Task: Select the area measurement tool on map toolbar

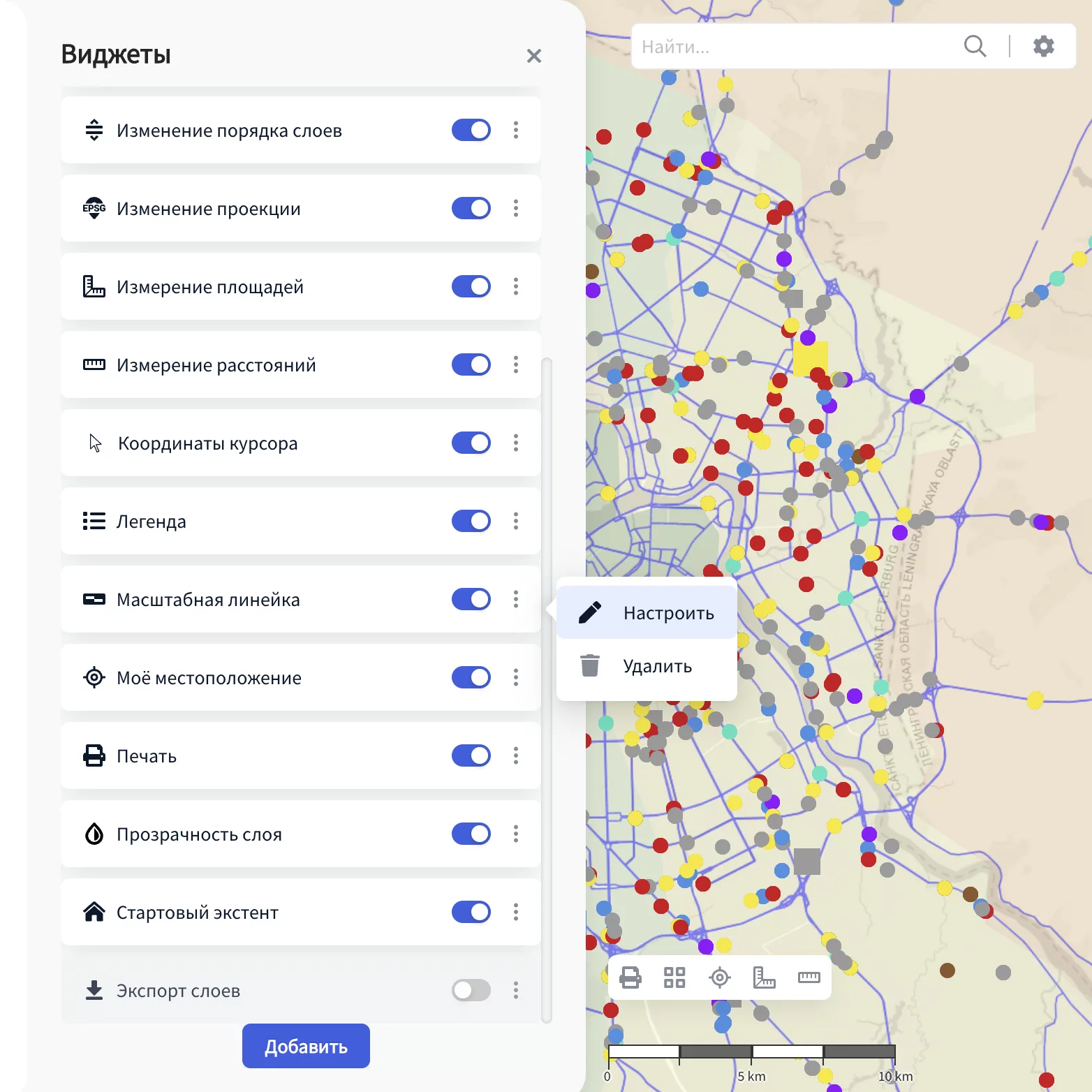Action: (x=764, y=977)
